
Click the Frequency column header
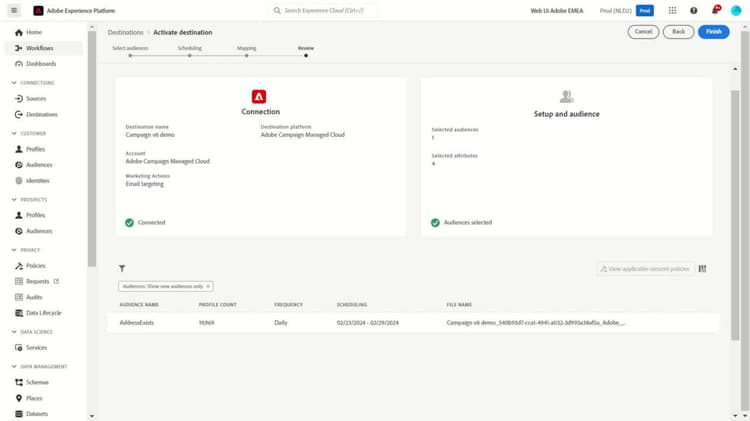(x=288, y=305)
